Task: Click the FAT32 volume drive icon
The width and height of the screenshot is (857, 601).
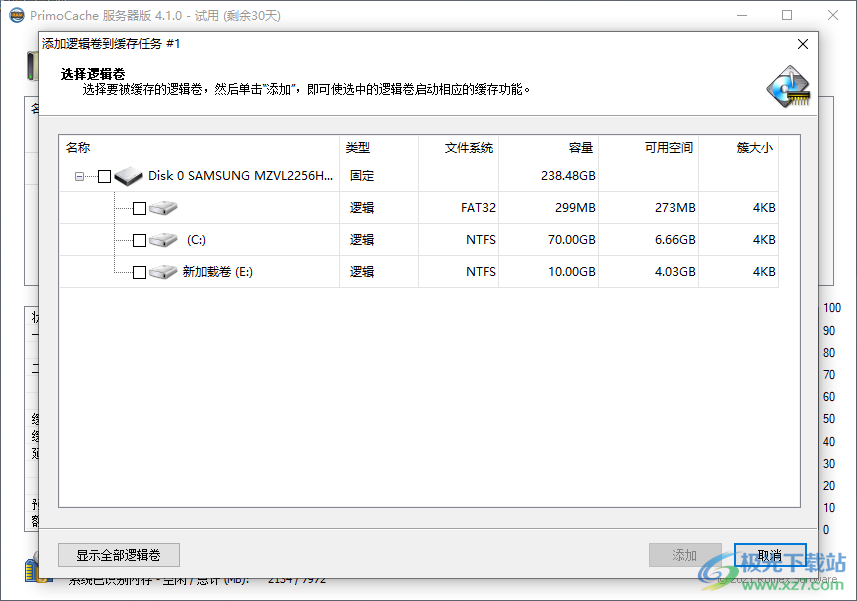Action: [x=163, y=208]
